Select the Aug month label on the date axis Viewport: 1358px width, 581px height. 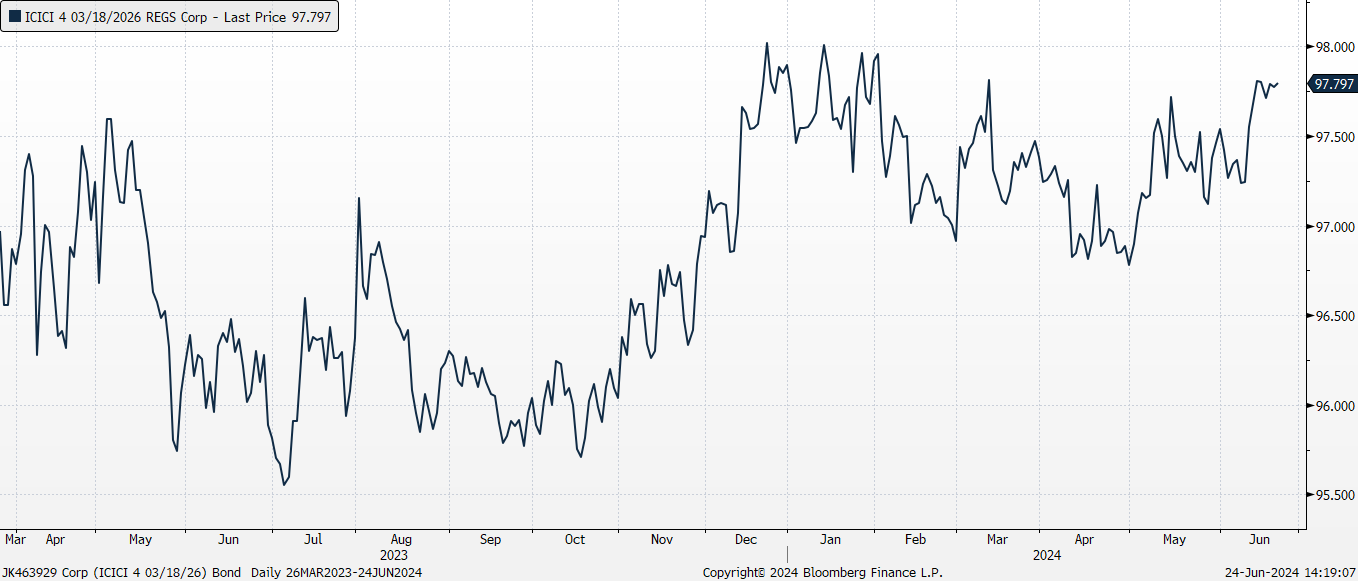click(x=400, y=539)
